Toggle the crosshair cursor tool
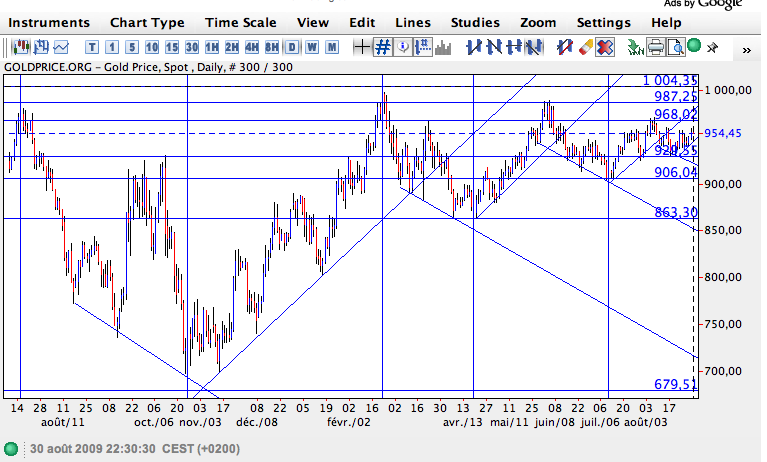The width and height of the screenshot is (767, 462). 362,46
